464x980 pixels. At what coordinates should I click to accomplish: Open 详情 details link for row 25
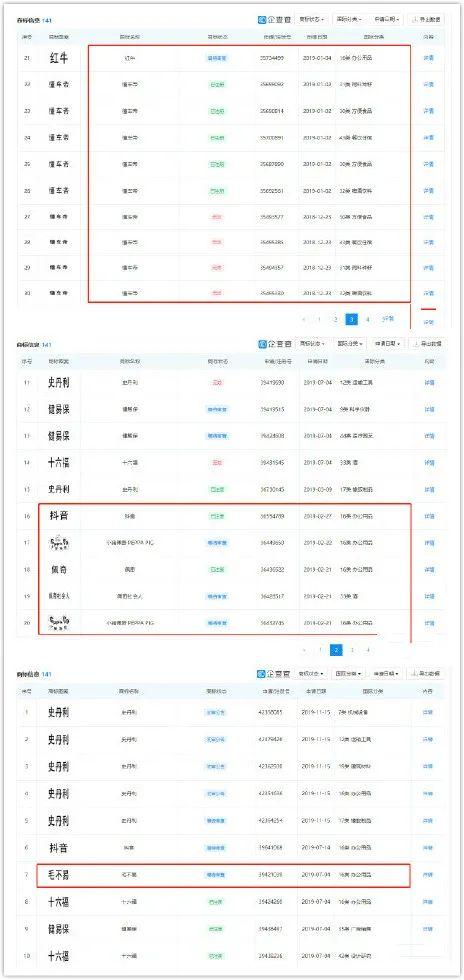click(428, 164)
